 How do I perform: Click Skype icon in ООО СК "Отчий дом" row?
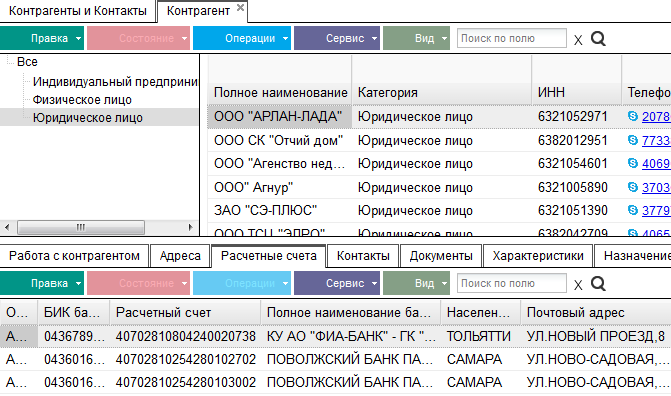[632, 140]
